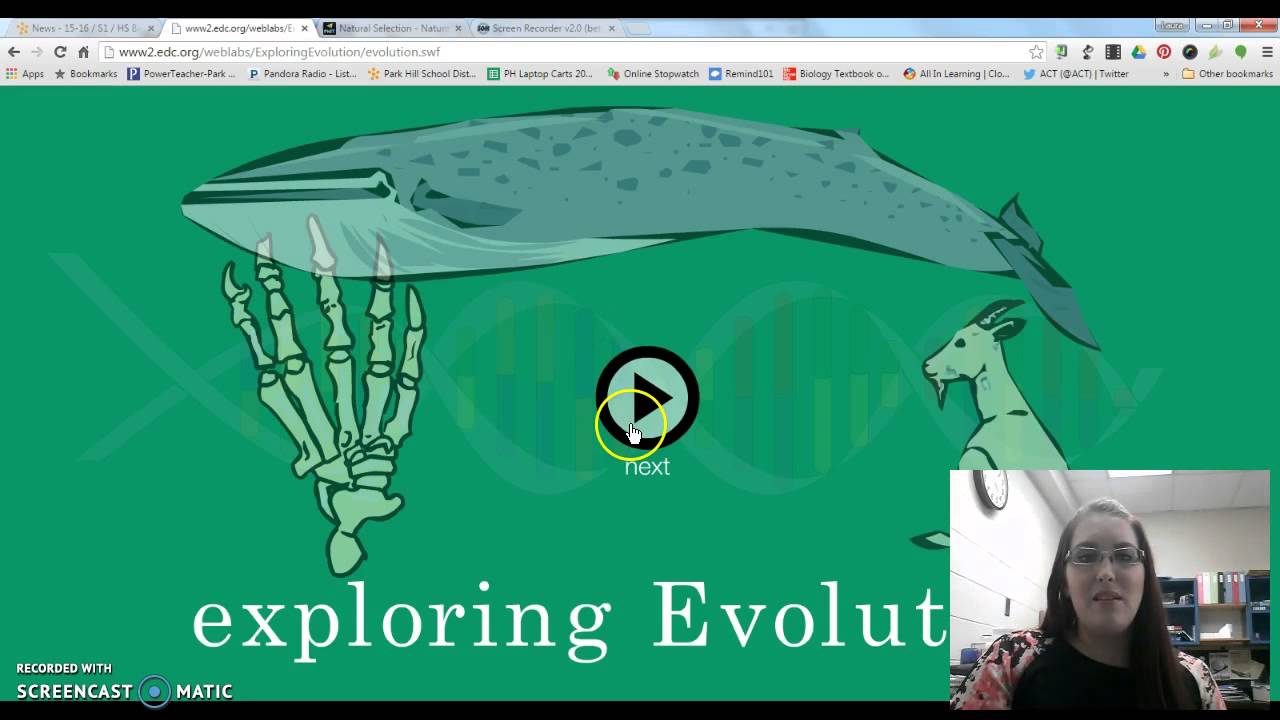The width and height of the screenshot is (1280, 720).
Task: Close the Natural Selection tab
Action: click(x=458, y=28)
